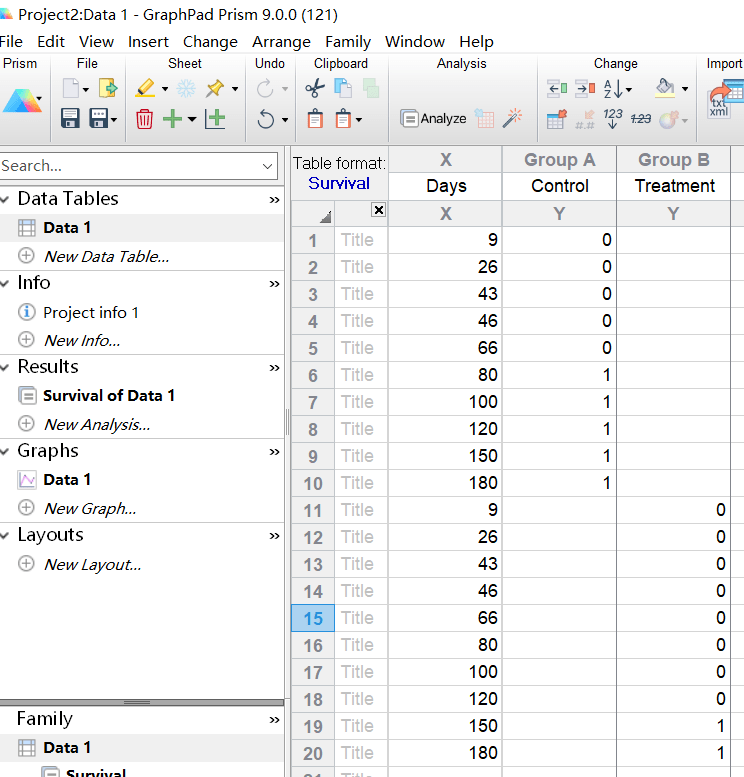Click the magic wand analysis icon
744x777 pixels.
514,118
